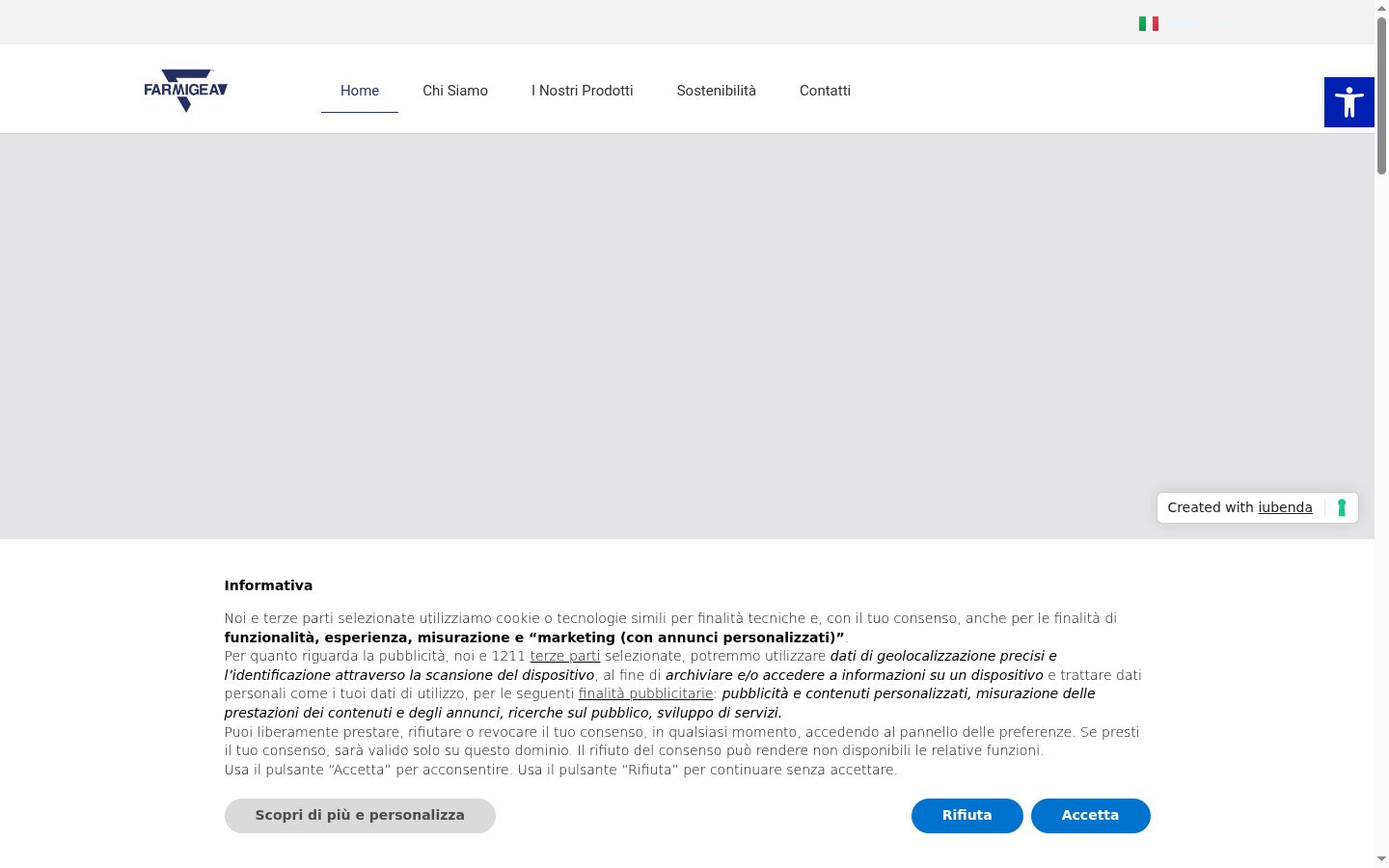Click the scrollbar down arrow

pyautogui.click(x=1381, y=858)
